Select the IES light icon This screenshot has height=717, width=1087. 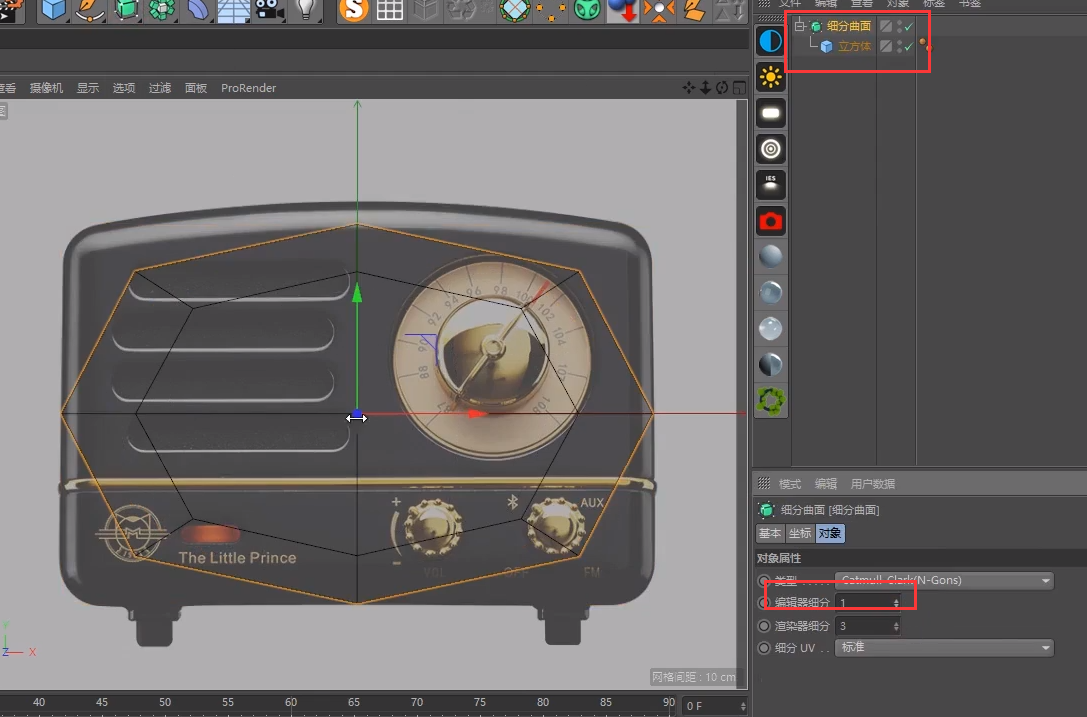(770, 185)
